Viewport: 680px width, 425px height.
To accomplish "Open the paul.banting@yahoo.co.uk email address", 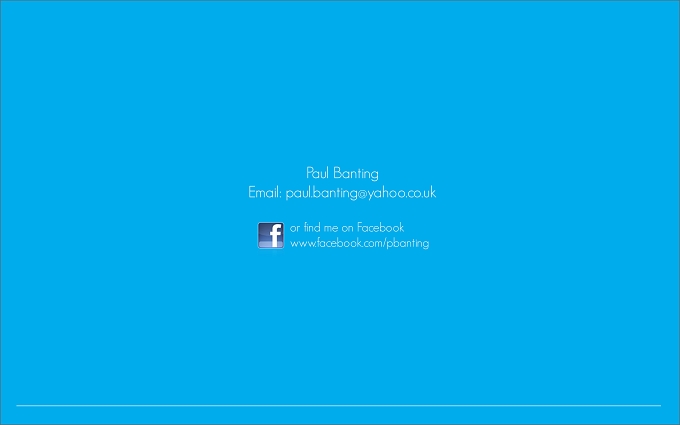I will 361,193.
